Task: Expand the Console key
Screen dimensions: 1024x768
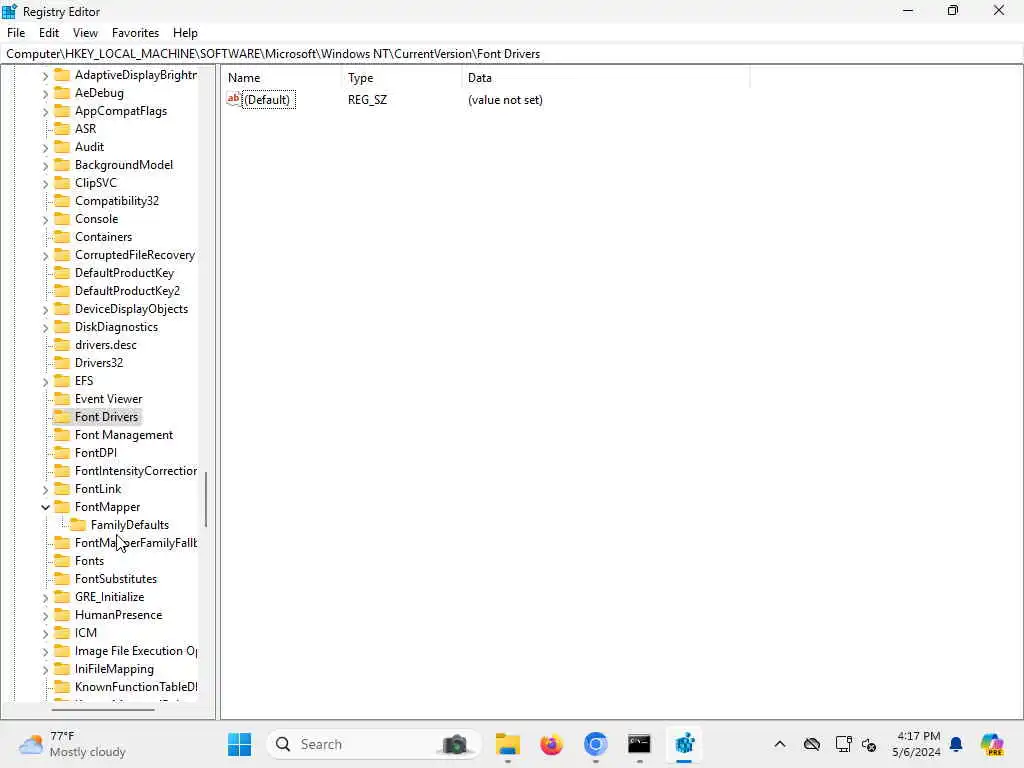Action: coord(45,219)
